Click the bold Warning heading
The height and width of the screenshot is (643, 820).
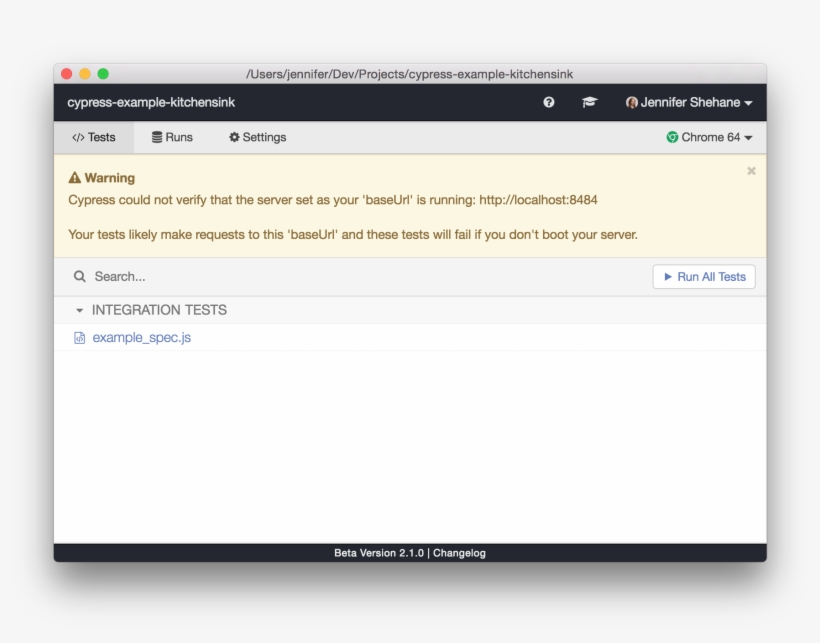110,178
